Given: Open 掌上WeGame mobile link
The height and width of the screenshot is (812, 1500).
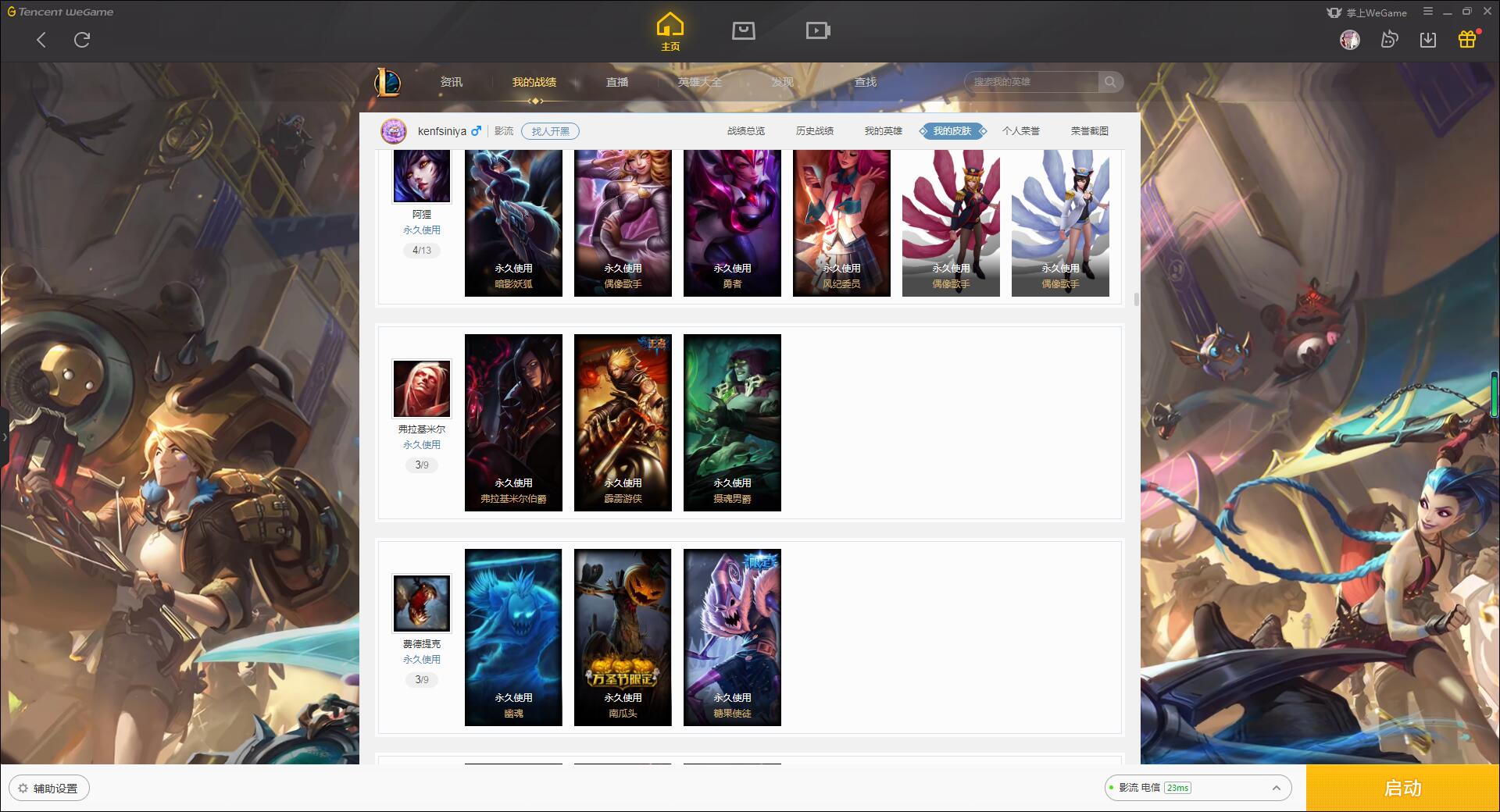Looking at the screenshot, I should (x=1367, y=12).
